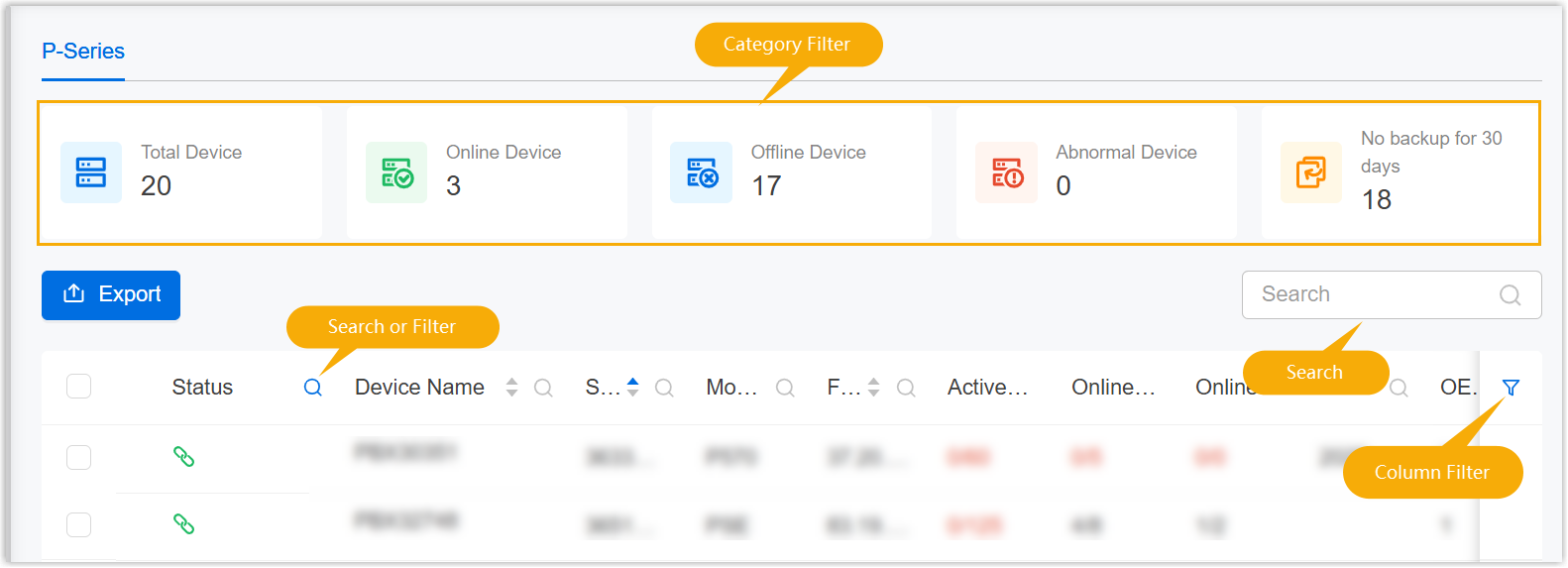Open the Status column search filter
1568x568 pixels.
(x=312, y=388)
